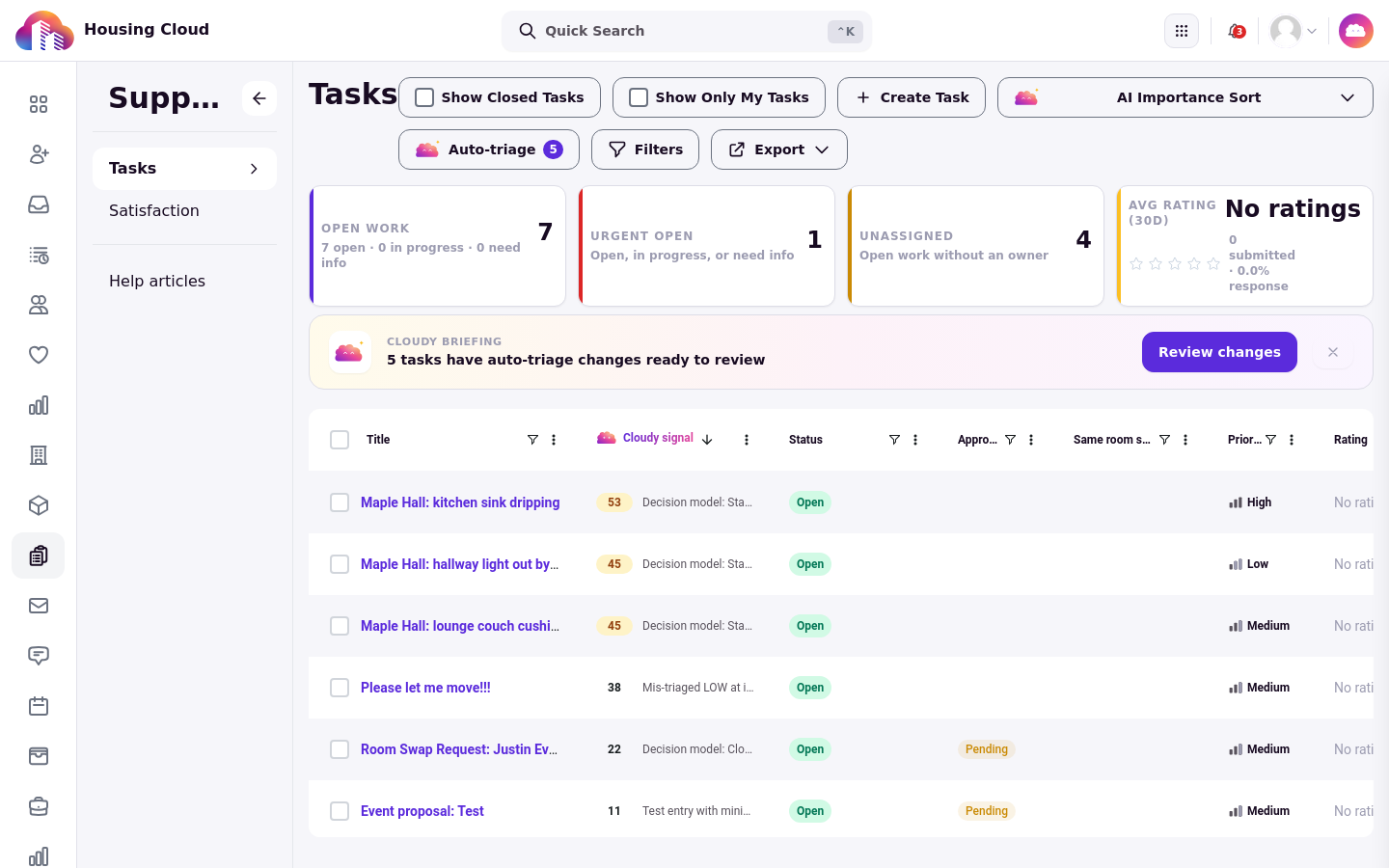Select the 'Please let me move!!!' row checkbox

pos(340,688)
